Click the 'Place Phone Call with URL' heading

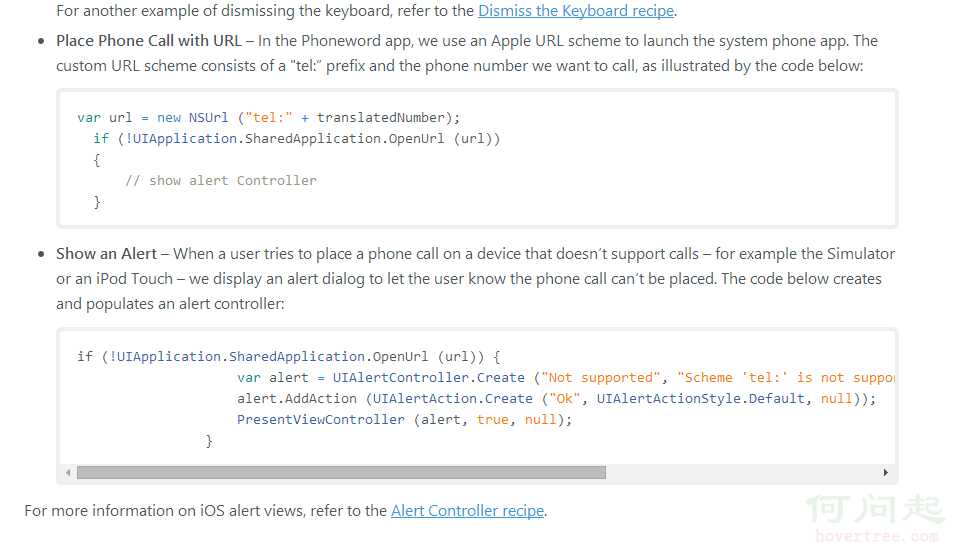[149, 41]
